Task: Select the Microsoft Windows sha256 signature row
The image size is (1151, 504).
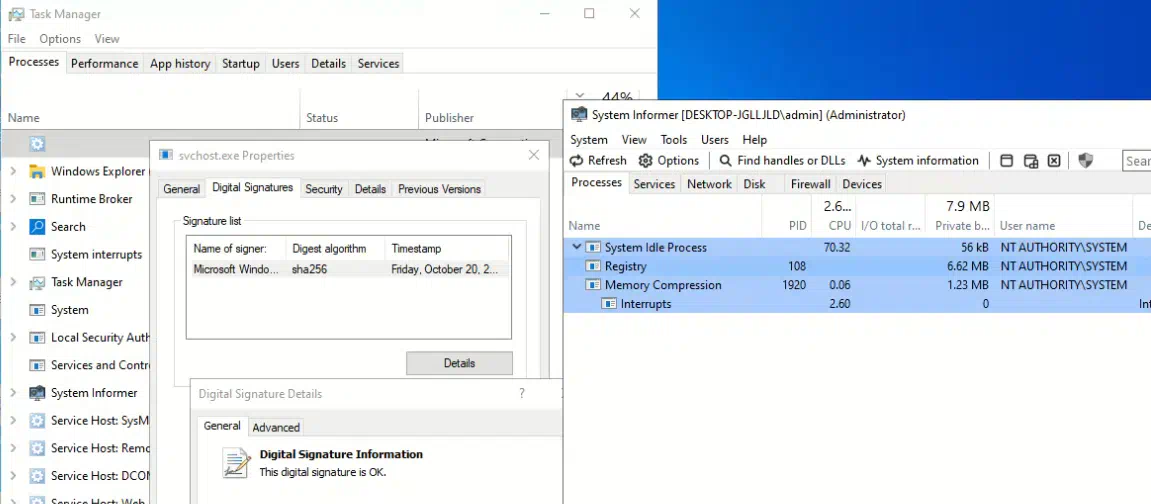Action: pos(349,269)
